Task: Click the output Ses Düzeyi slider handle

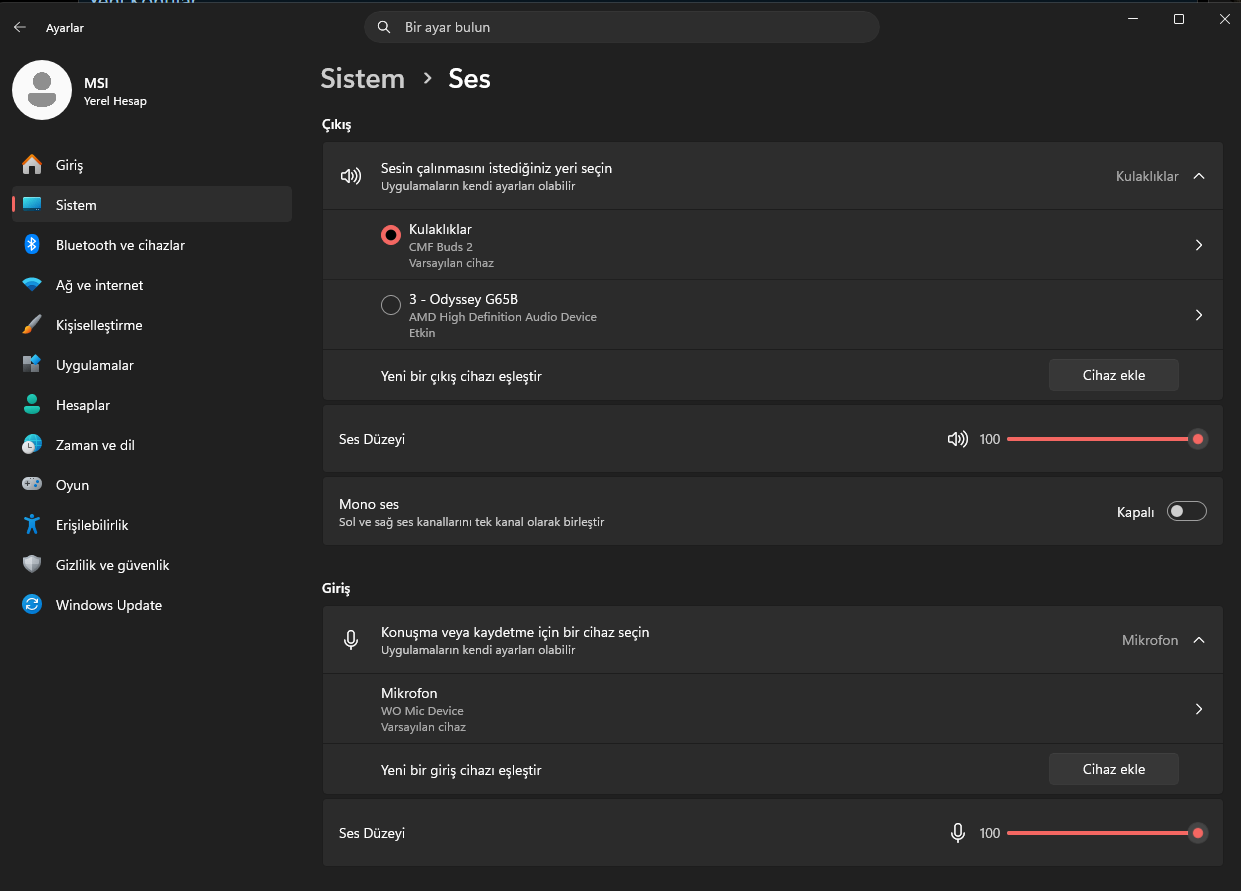Action: pos(1197,439)
